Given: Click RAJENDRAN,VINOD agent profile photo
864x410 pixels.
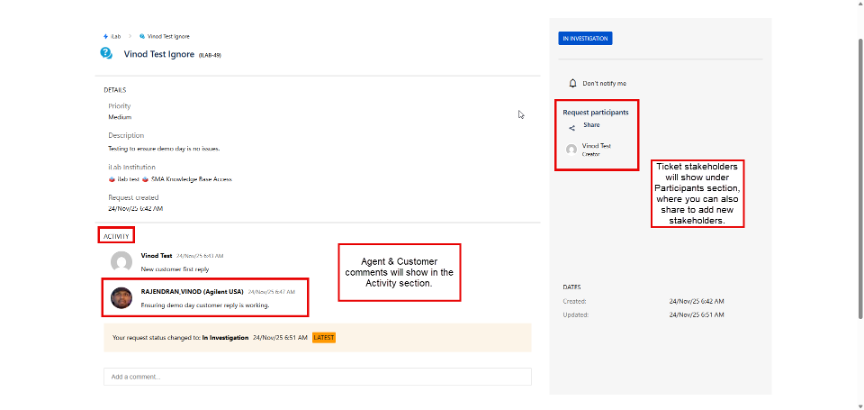Looking at the screenshot, I should point(122,297).
